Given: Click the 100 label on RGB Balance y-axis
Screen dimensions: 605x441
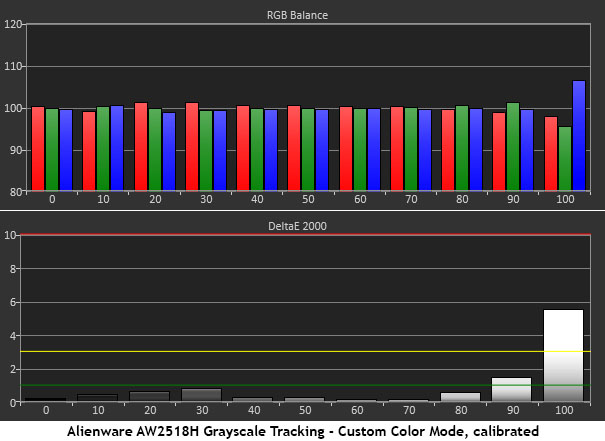Looking at the screenshot, I should (x=13, y=108).
